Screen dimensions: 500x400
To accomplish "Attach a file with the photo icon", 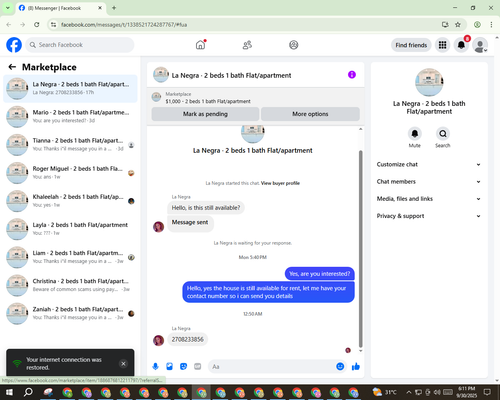I will 169,367.
